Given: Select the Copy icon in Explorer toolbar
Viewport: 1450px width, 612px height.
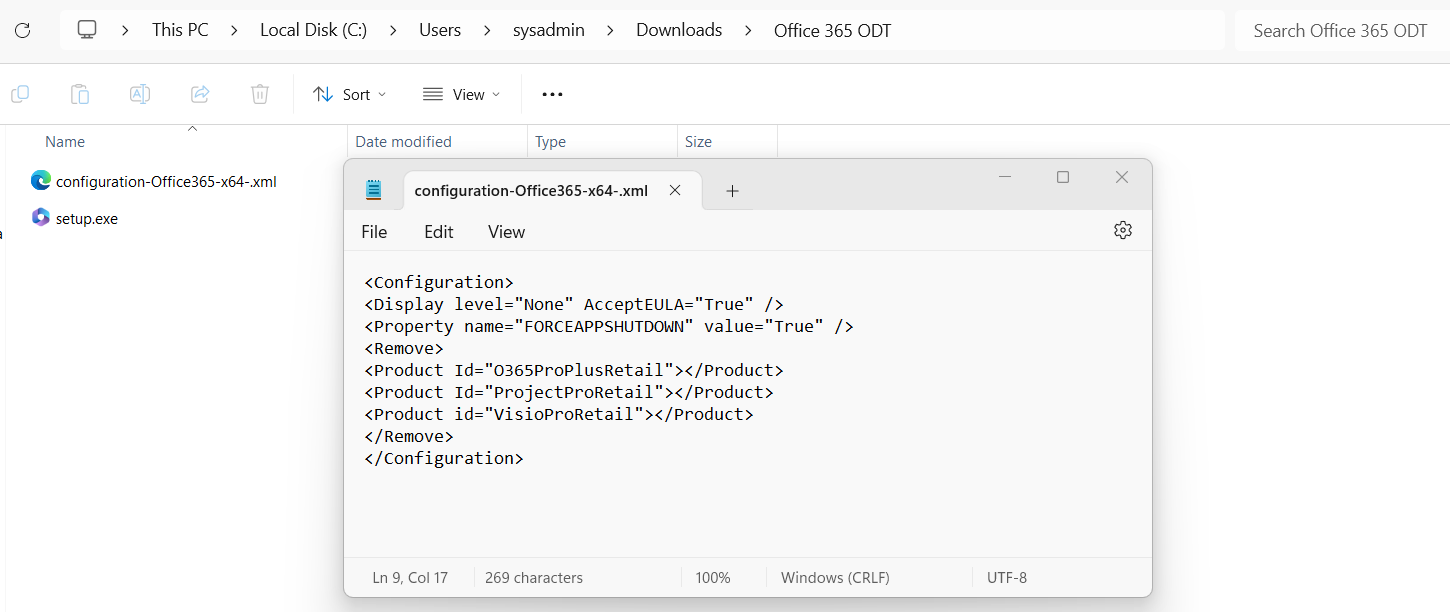Looking at the screenshot, I should [x=20, y=93].
